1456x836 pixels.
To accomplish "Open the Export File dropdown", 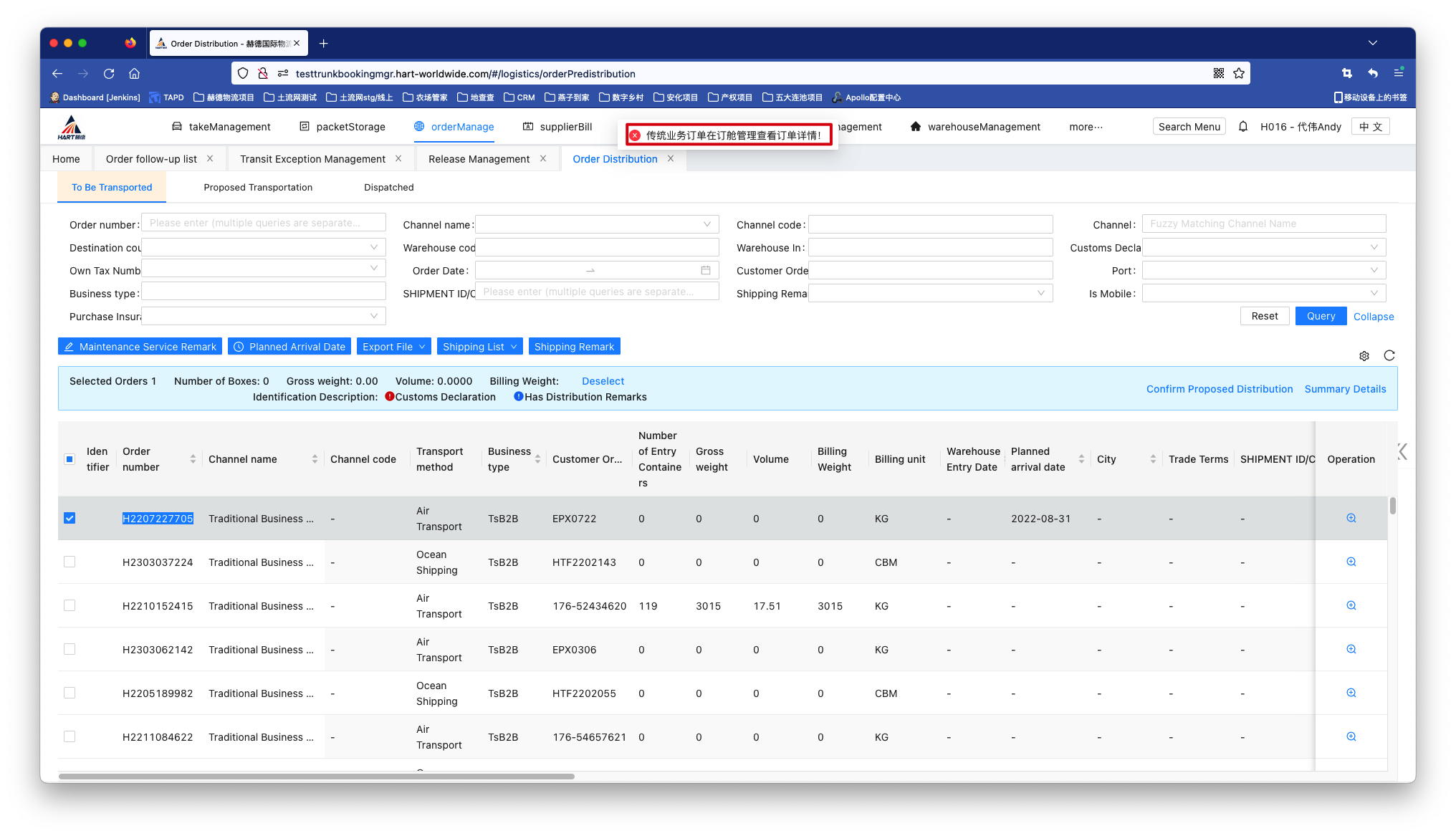I will tap(394, 347).
